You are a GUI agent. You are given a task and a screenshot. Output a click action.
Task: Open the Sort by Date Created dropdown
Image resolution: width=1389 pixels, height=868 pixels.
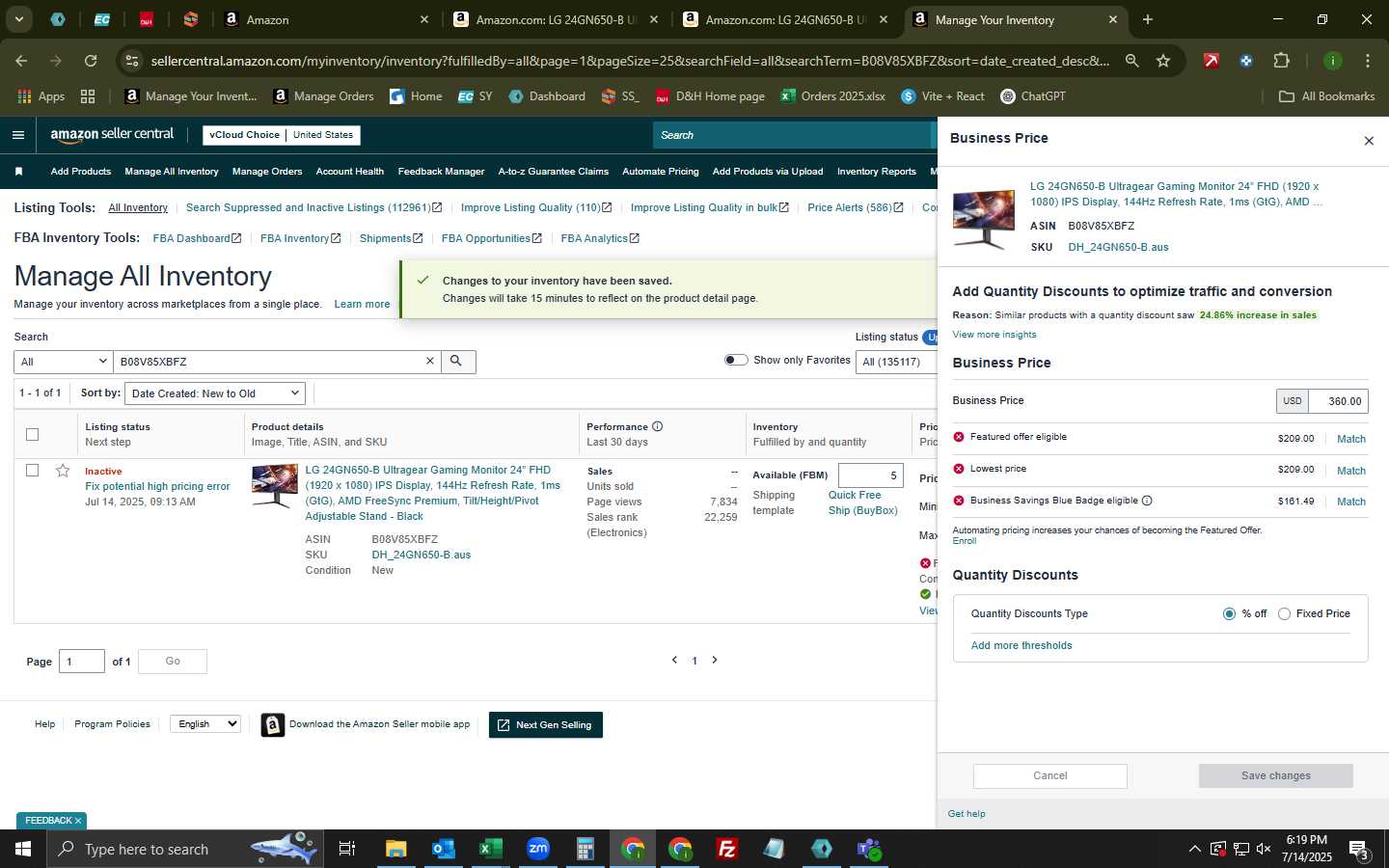215,393
